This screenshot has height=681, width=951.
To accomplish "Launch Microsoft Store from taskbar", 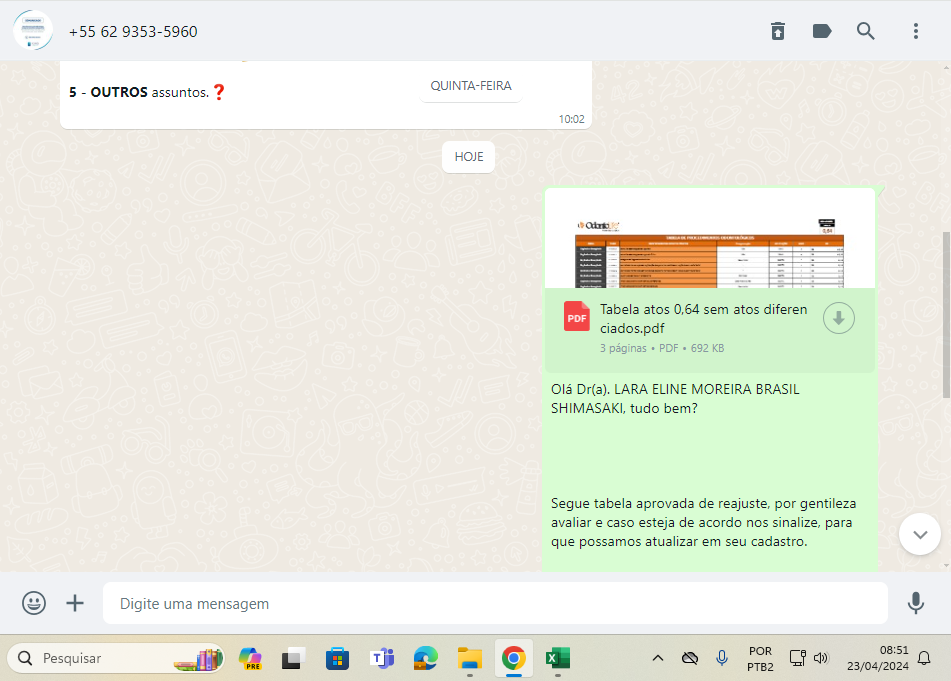I will coord(337,658).
